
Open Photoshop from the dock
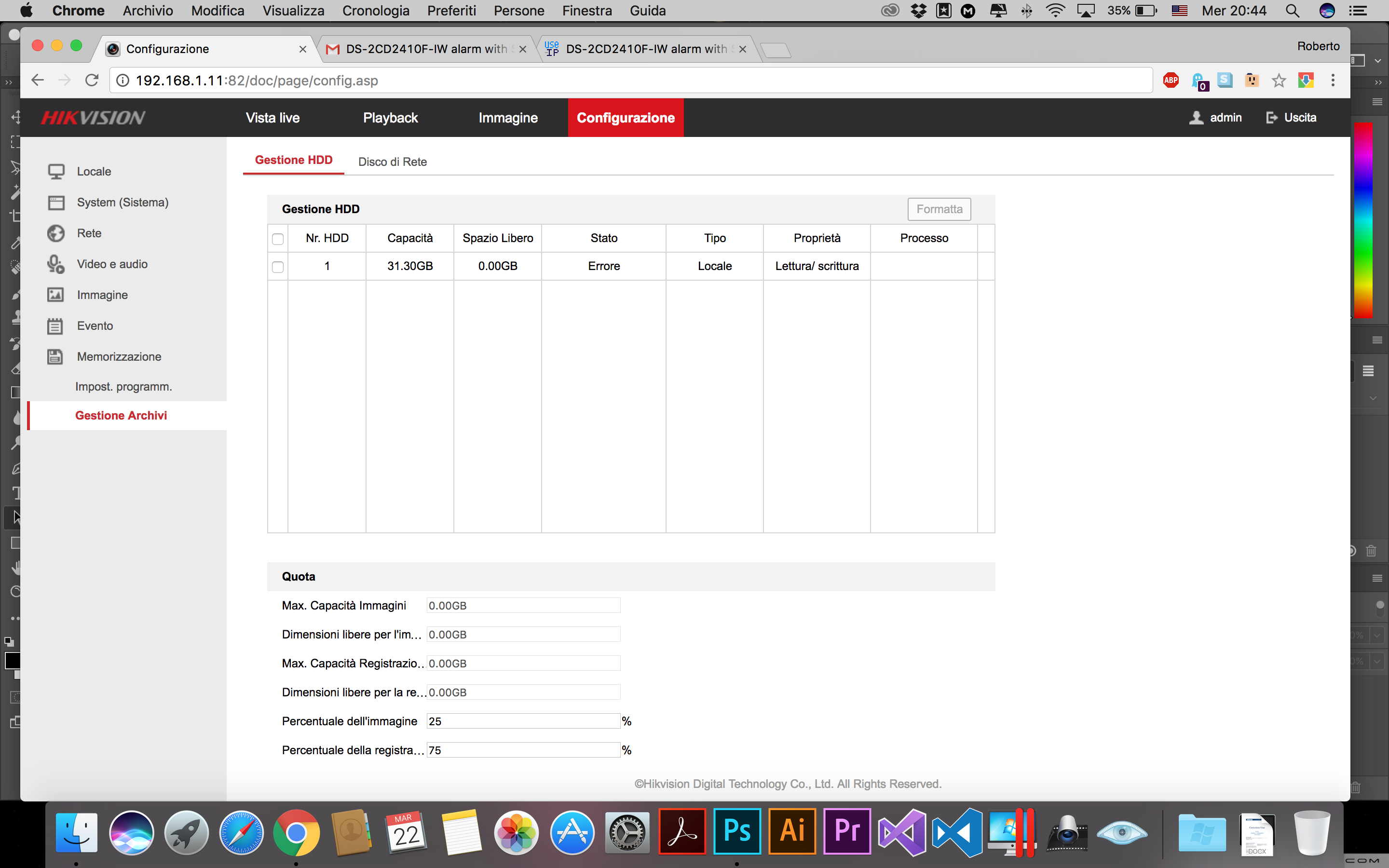[x=737, y=831]
